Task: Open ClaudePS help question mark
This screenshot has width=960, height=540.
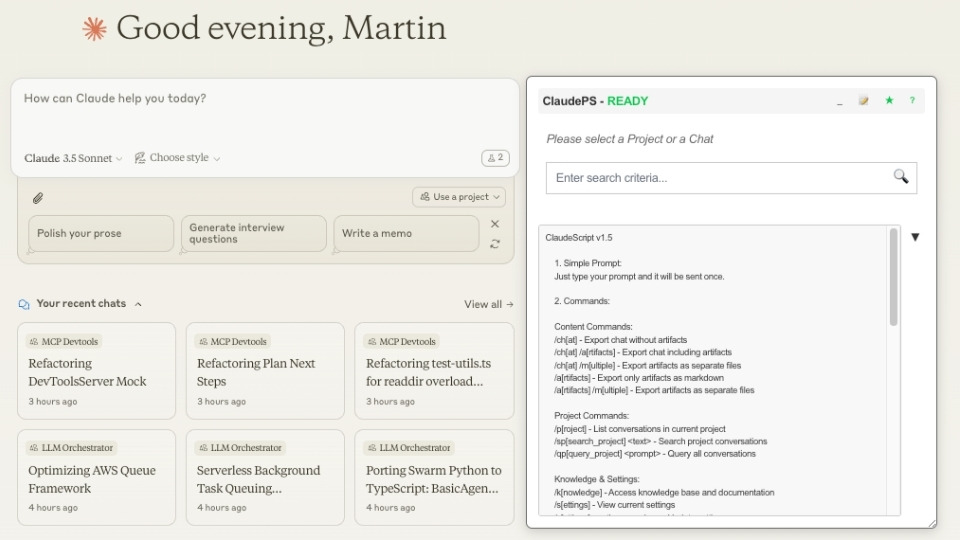Action: [x=912, y=100]
